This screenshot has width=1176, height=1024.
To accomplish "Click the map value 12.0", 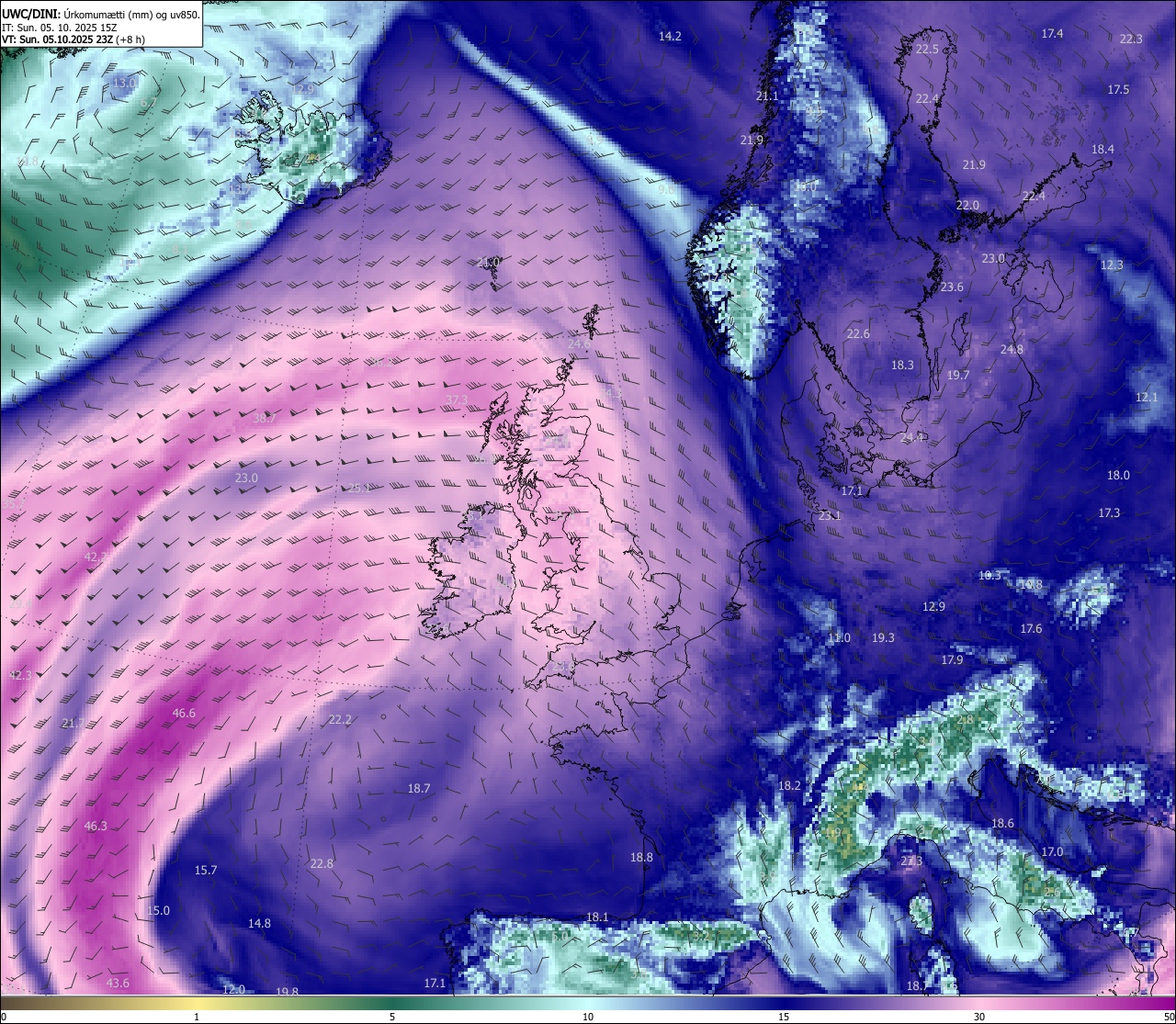I will tap(234, 990).
